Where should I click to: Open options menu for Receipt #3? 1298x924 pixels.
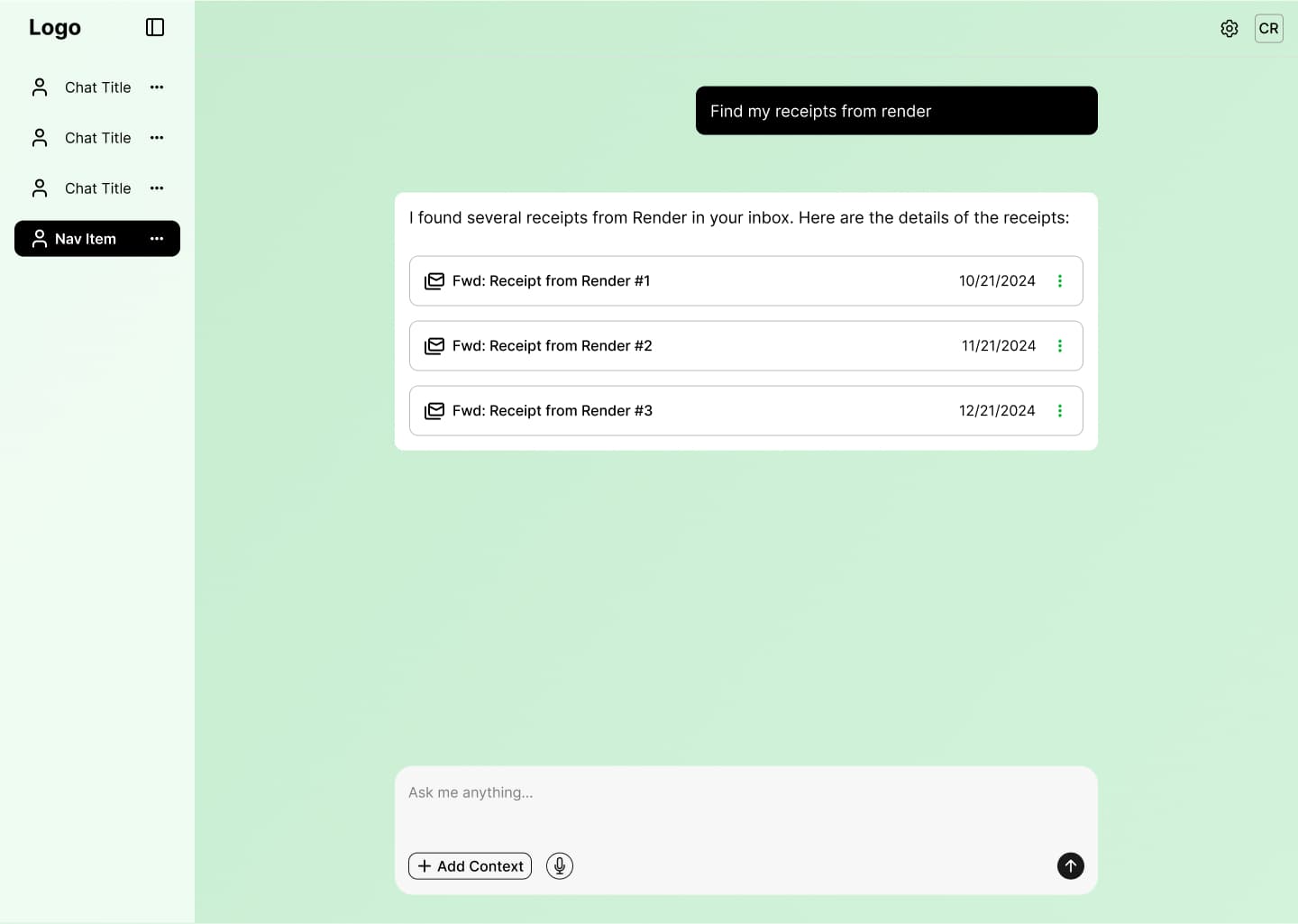1060,411
